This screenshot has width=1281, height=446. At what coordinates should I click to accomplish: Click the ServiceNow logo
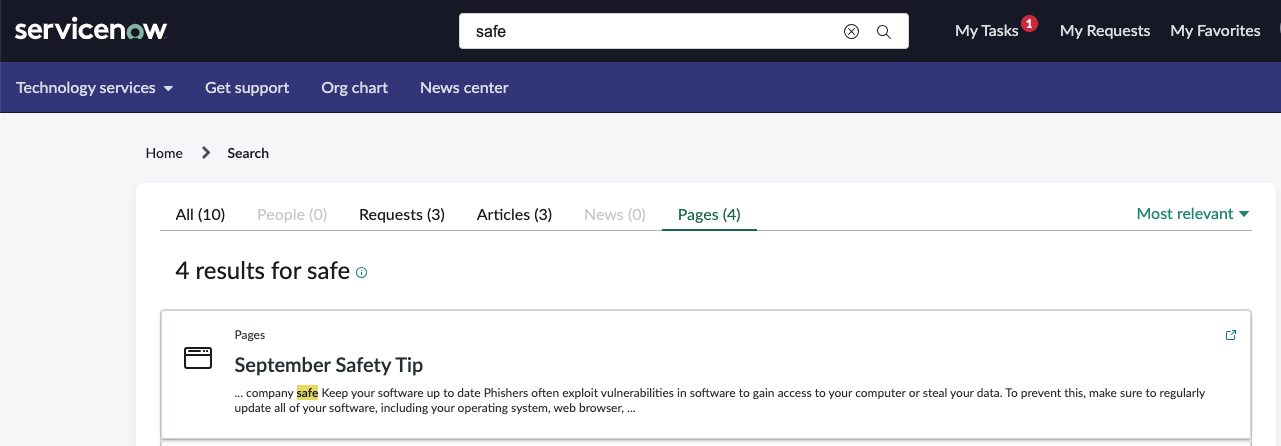91,30
